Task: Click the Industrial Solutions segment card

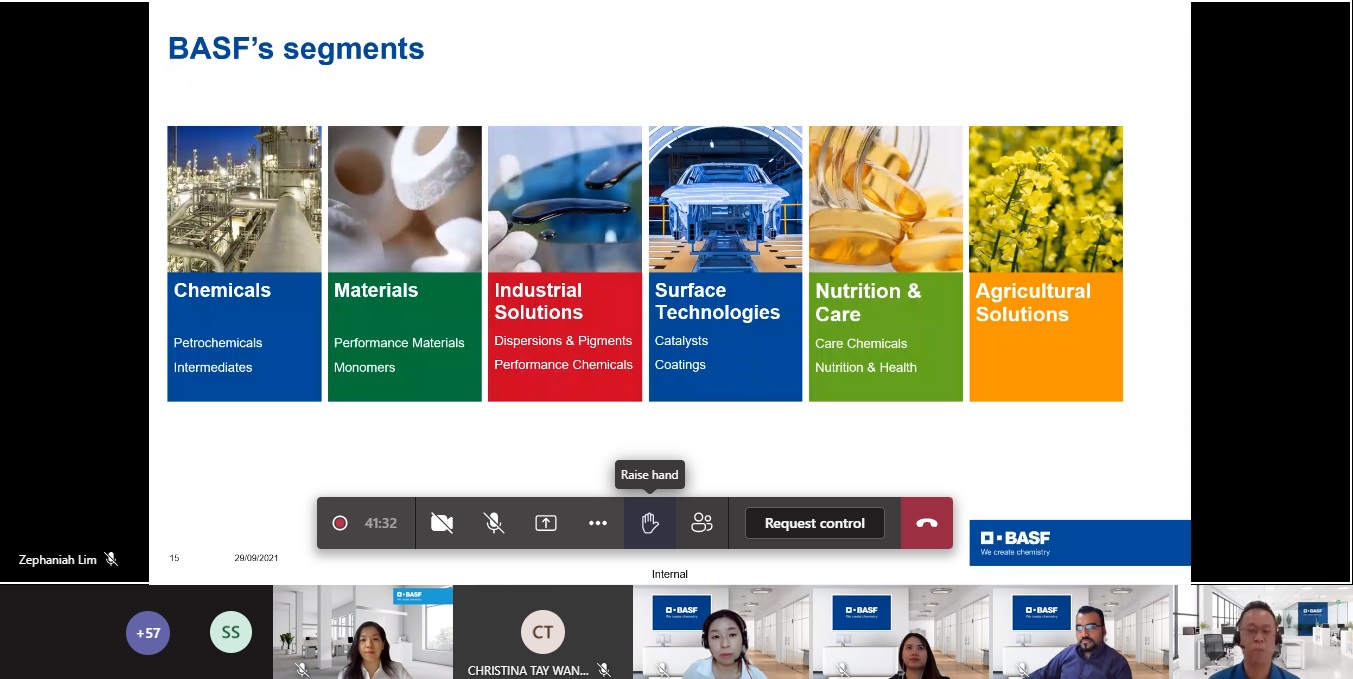Action: (565, 264)
